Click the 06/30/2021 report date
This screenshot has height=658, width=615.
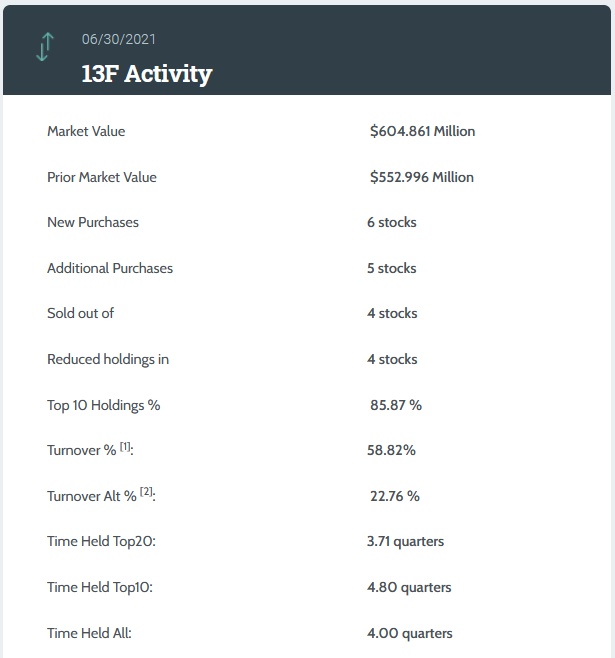click(118, 40)
